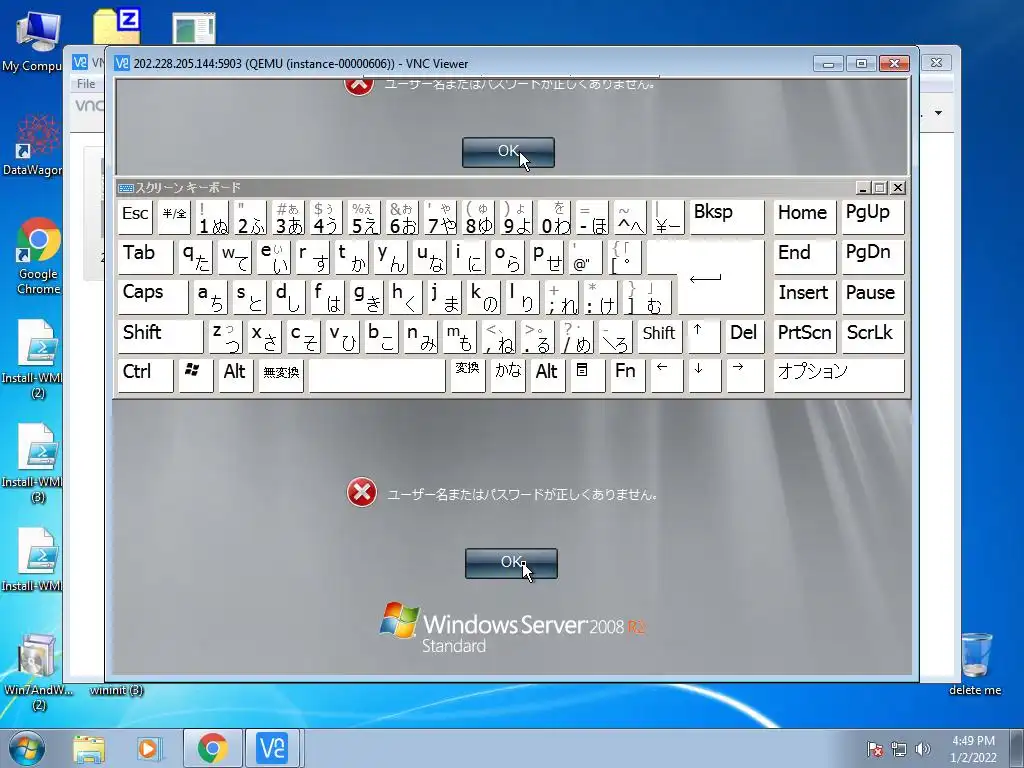The width and height of the screenshot is (1024, 768).
Task: Click the upper OK button above keyboard
Action: coord(508,152)
